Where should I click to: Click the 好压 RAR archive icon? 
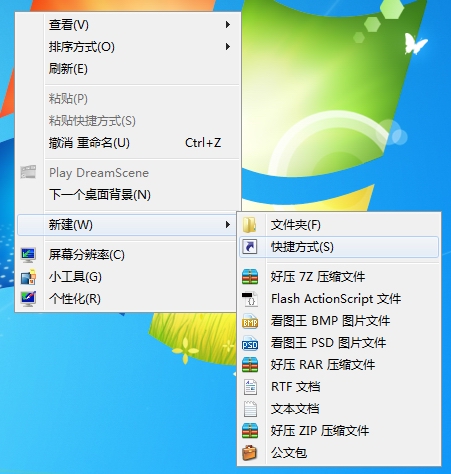pos(250,365)
